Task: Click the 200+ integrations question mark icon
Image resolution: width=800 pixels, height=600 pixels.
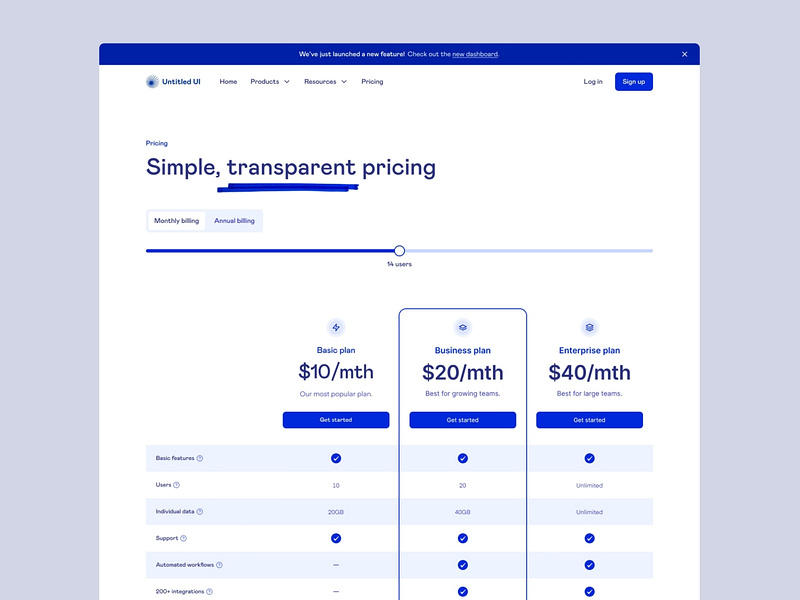Action: 207,590
